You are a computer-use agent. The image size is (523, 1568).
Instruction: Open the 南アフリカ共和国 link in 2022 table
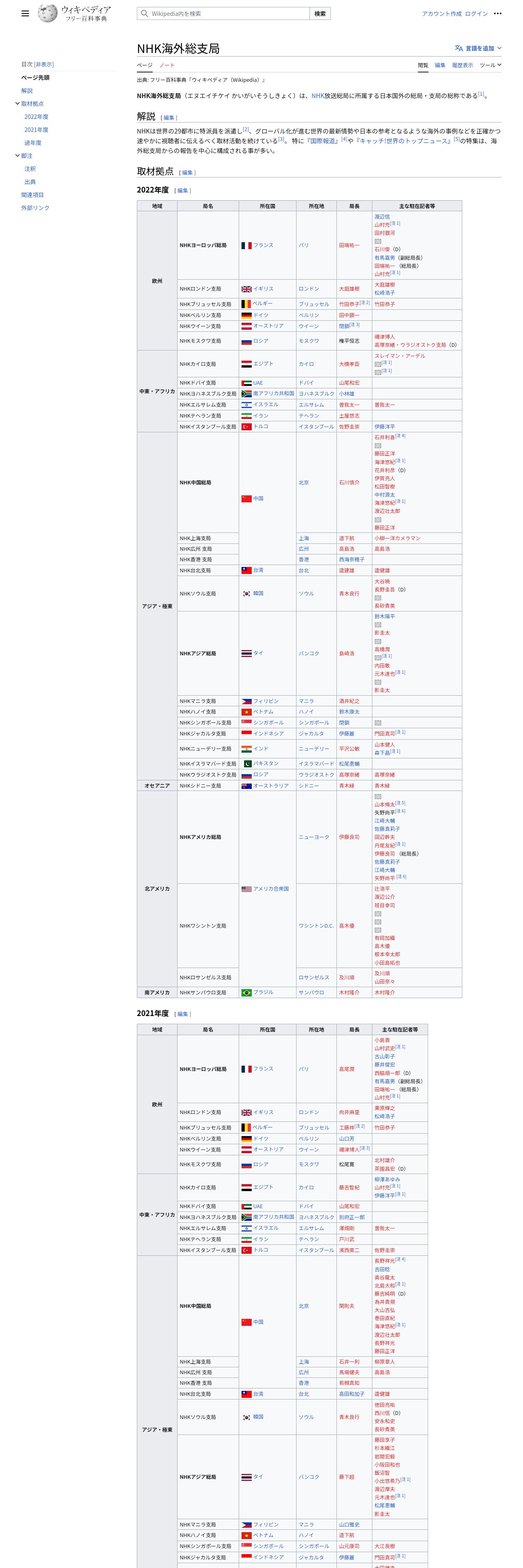(273, 393)
